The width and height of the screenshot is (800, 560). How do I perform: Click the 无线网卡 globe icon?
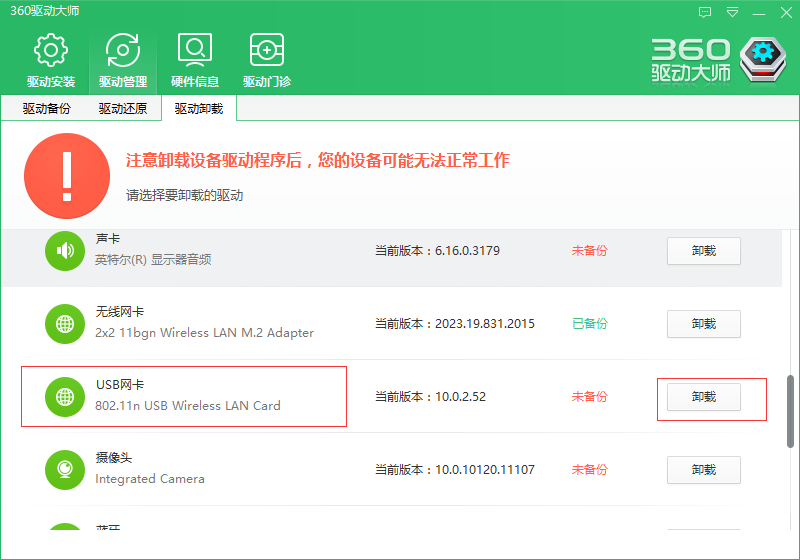pos(65,324)
